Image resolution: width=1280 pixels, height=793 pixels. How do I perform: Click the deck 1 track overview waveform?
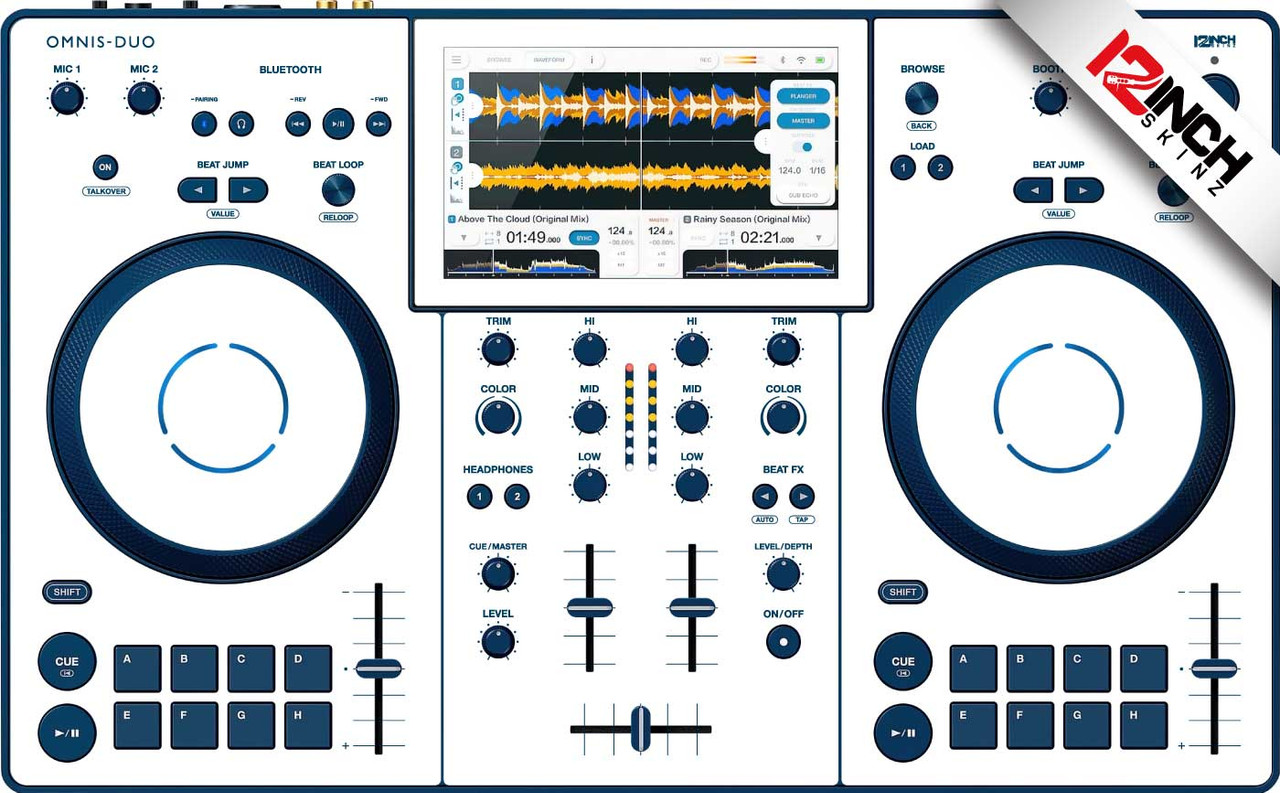coord(521,263)
